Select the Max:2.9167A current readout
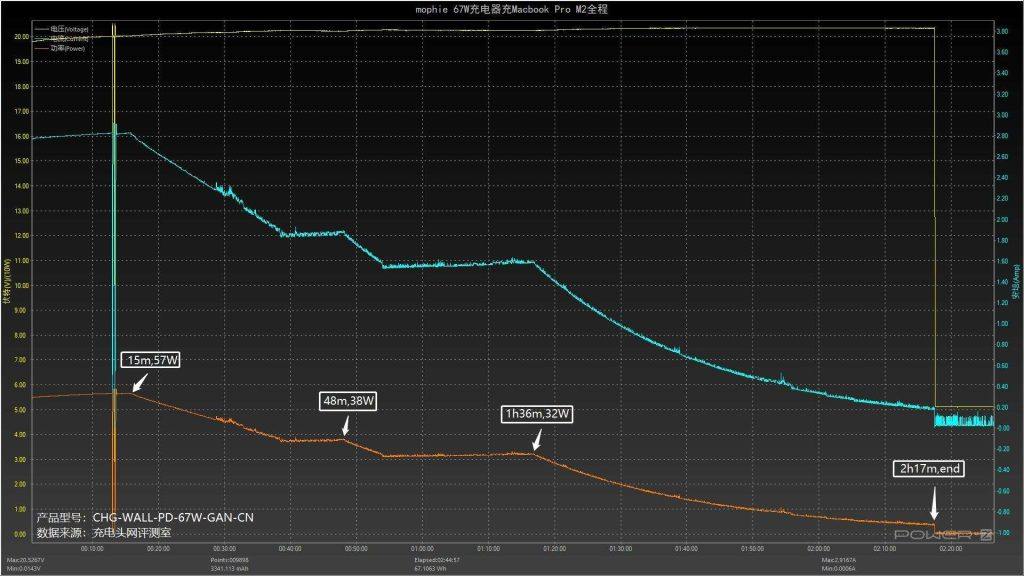The width and height of the screenshot is (1024, 576). (x=839, y=560)
